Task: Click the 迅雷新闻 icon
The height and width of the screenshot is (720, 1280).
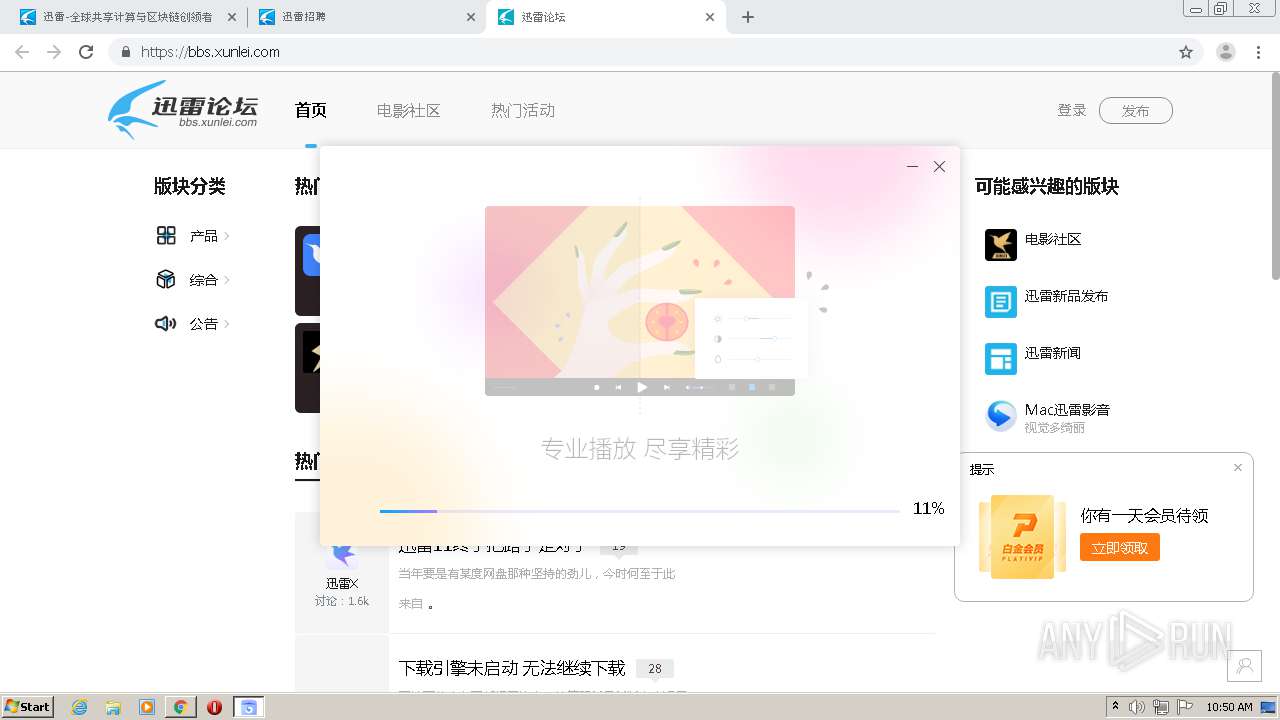Action: click(1001, 359)
